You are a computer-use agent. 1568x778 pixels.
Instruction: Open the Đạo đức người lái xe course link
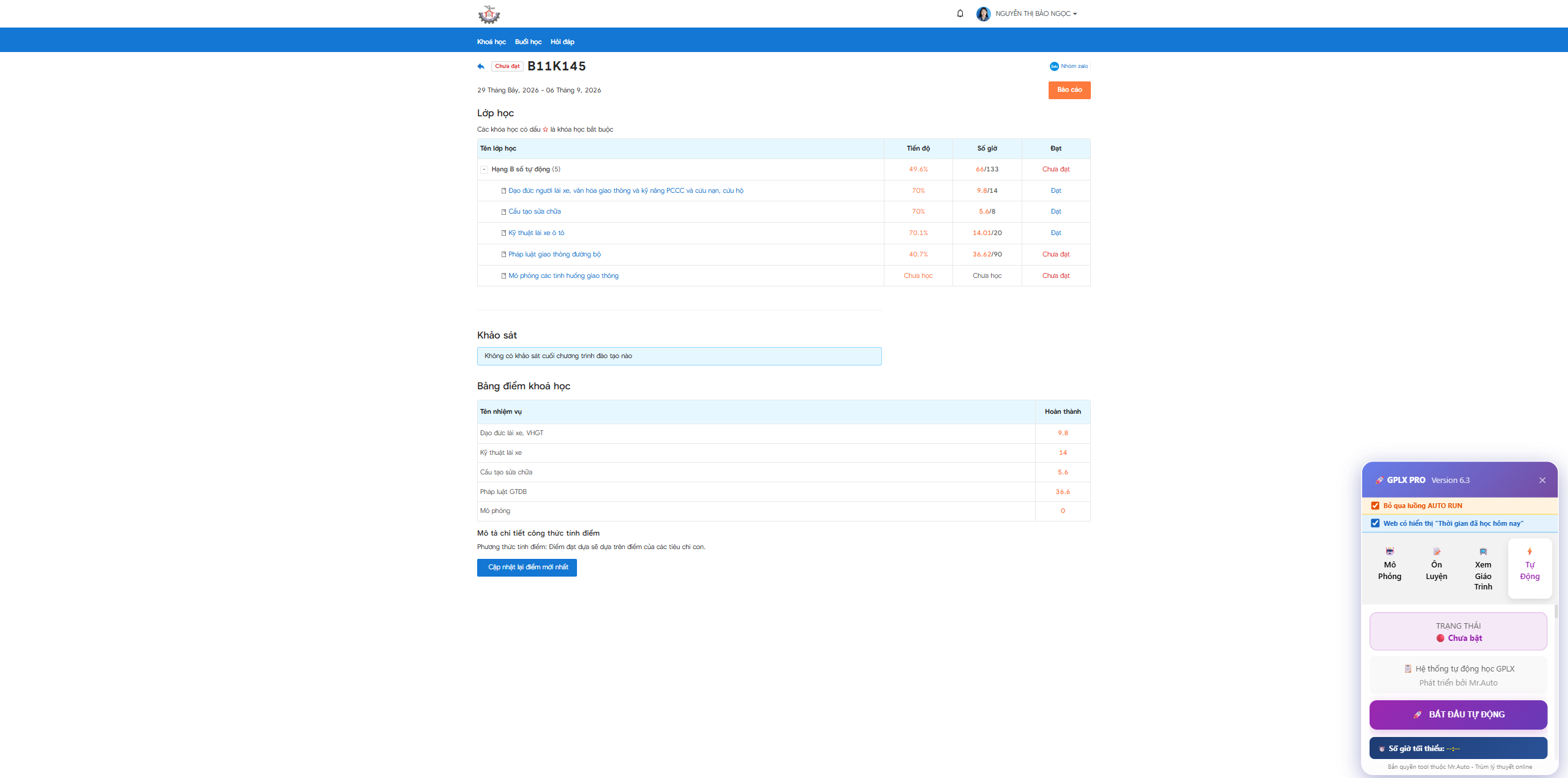[x=625, y=190]
